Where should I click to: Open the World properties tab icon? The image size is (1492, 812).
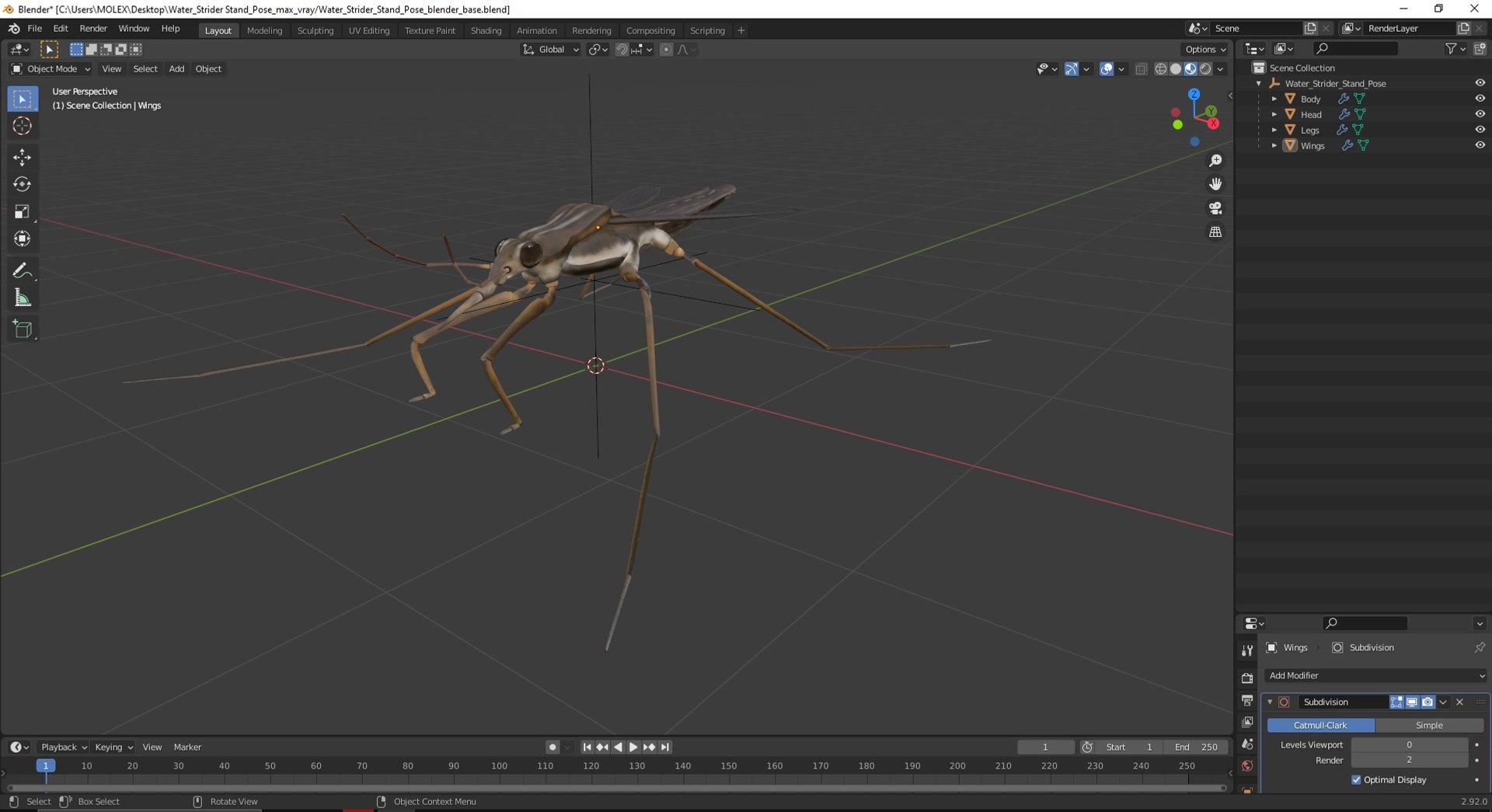pyautogui.click(x=1247, y=765)
